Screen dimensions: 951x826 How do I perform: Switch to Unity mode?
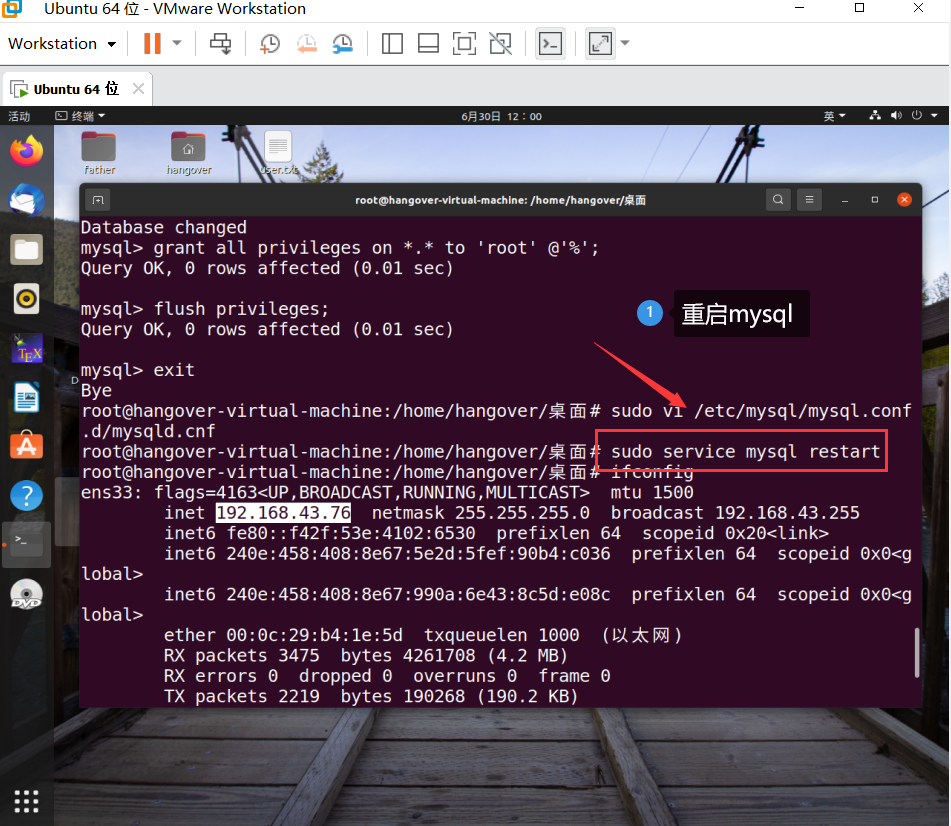pyautogui.click(x=501, y=44)
